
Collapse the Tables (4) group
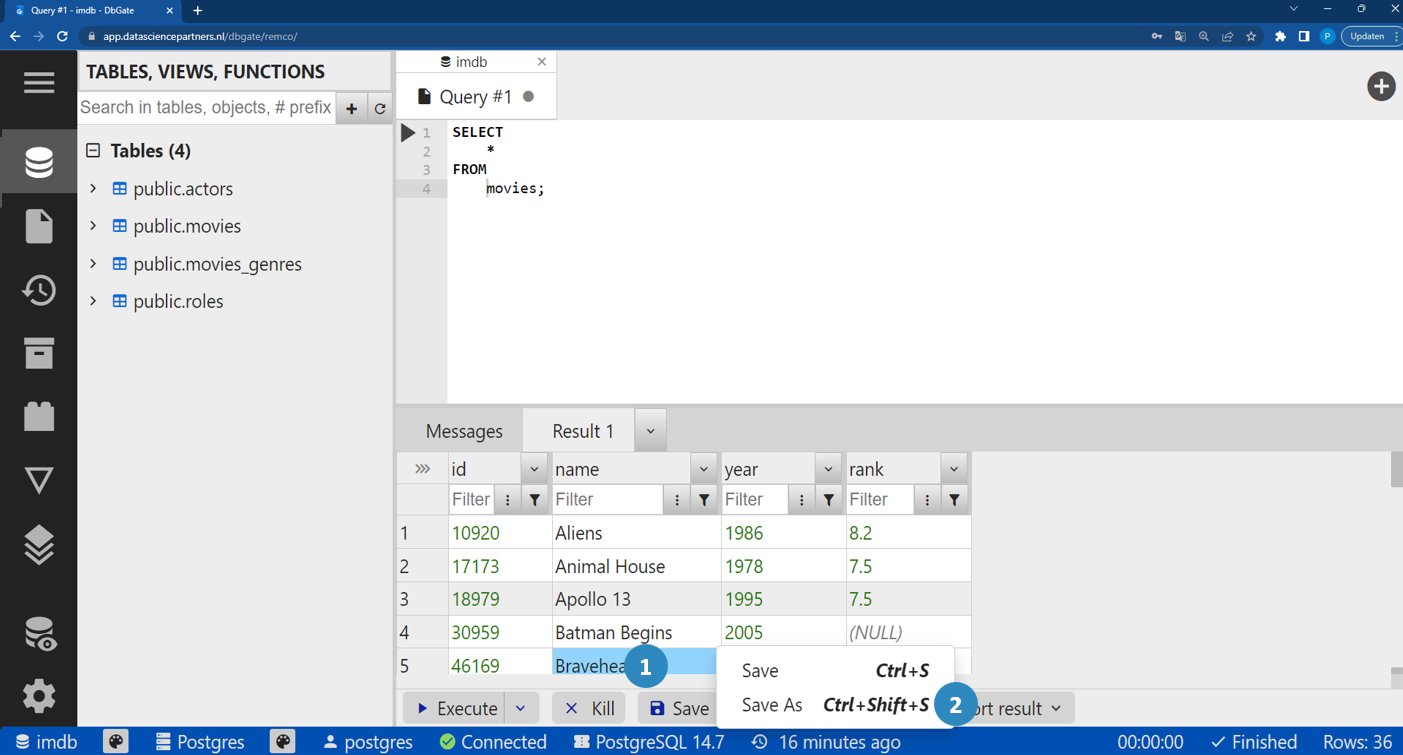click(x=93, y=150)
